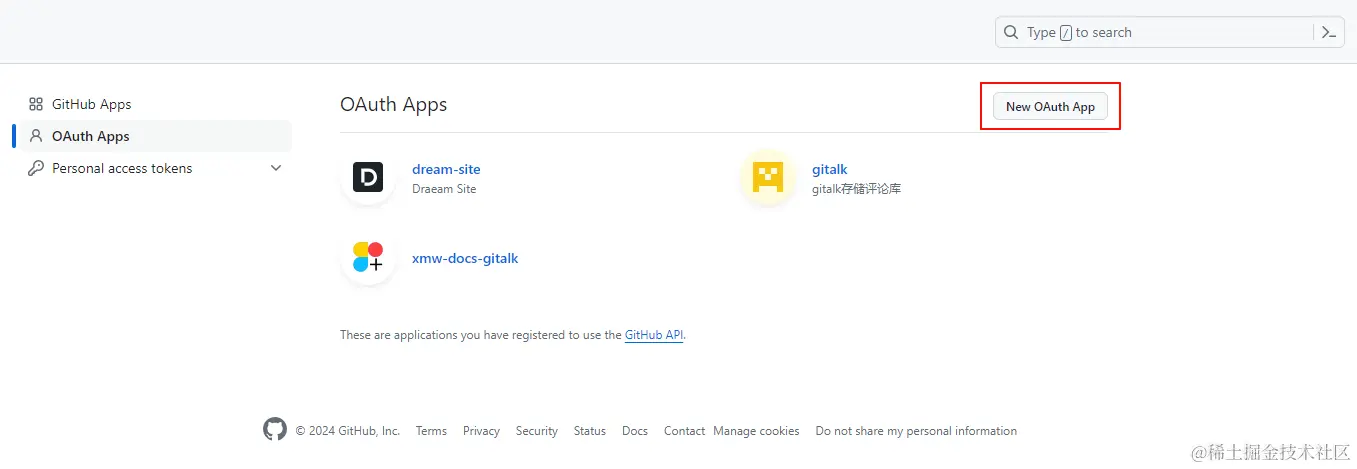
Task: Open Terms footer link
Action: pyautogui.click(x=431, y=431)
